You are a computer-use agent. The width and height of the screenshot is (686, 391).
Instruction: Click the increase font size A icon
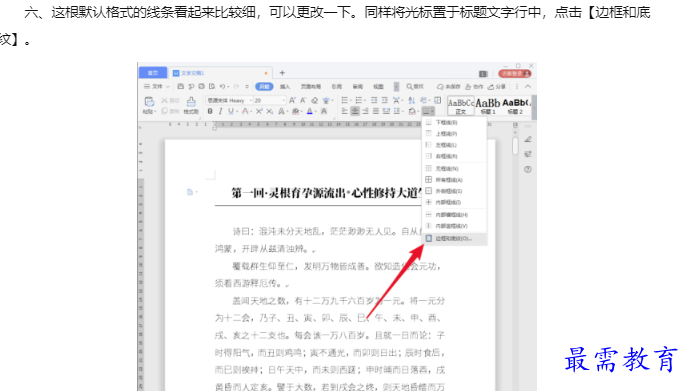pos(292,101)
